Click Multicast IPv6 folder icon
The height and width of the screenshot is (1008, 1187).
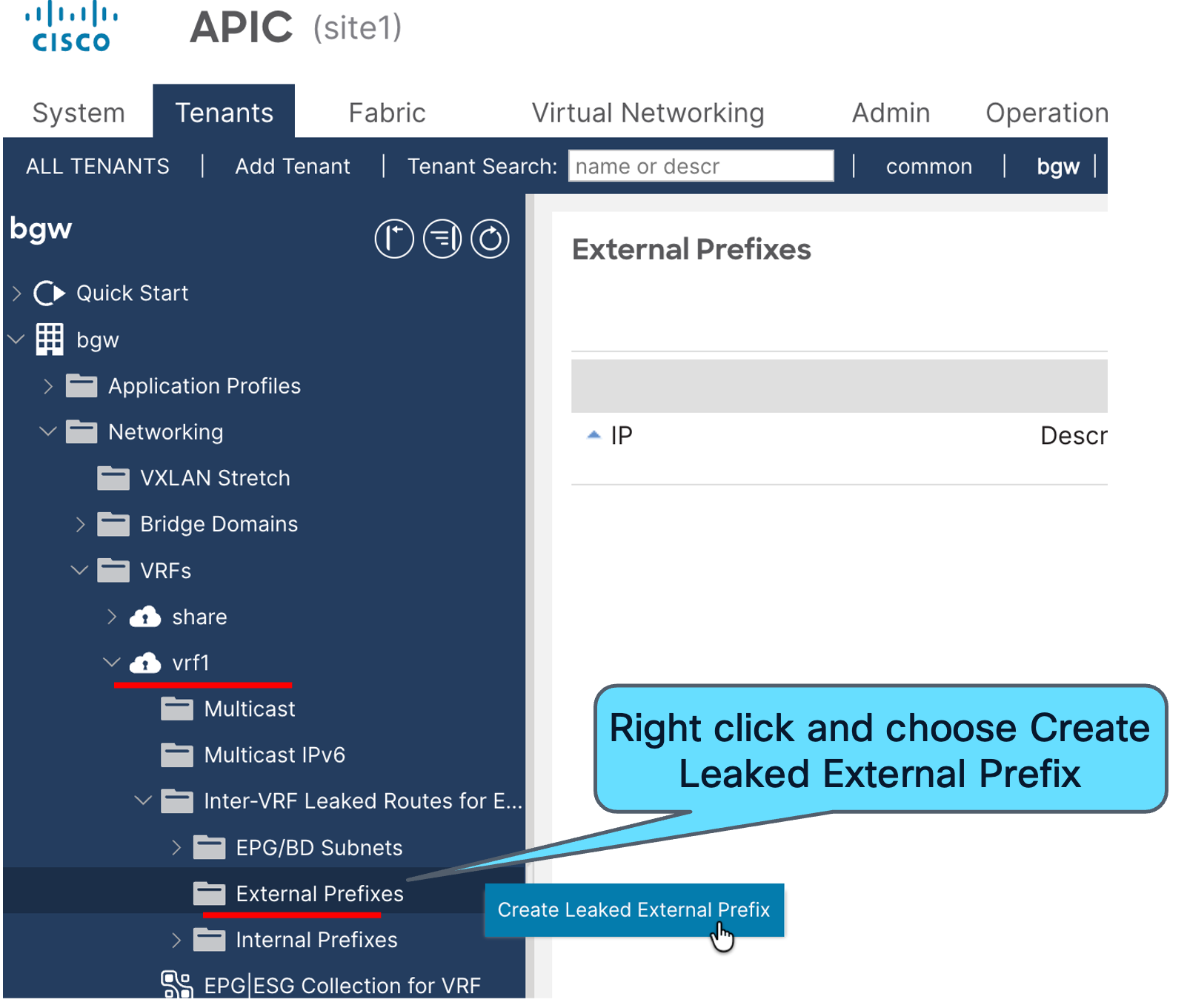pyautogui.click(x=177, y=755)
